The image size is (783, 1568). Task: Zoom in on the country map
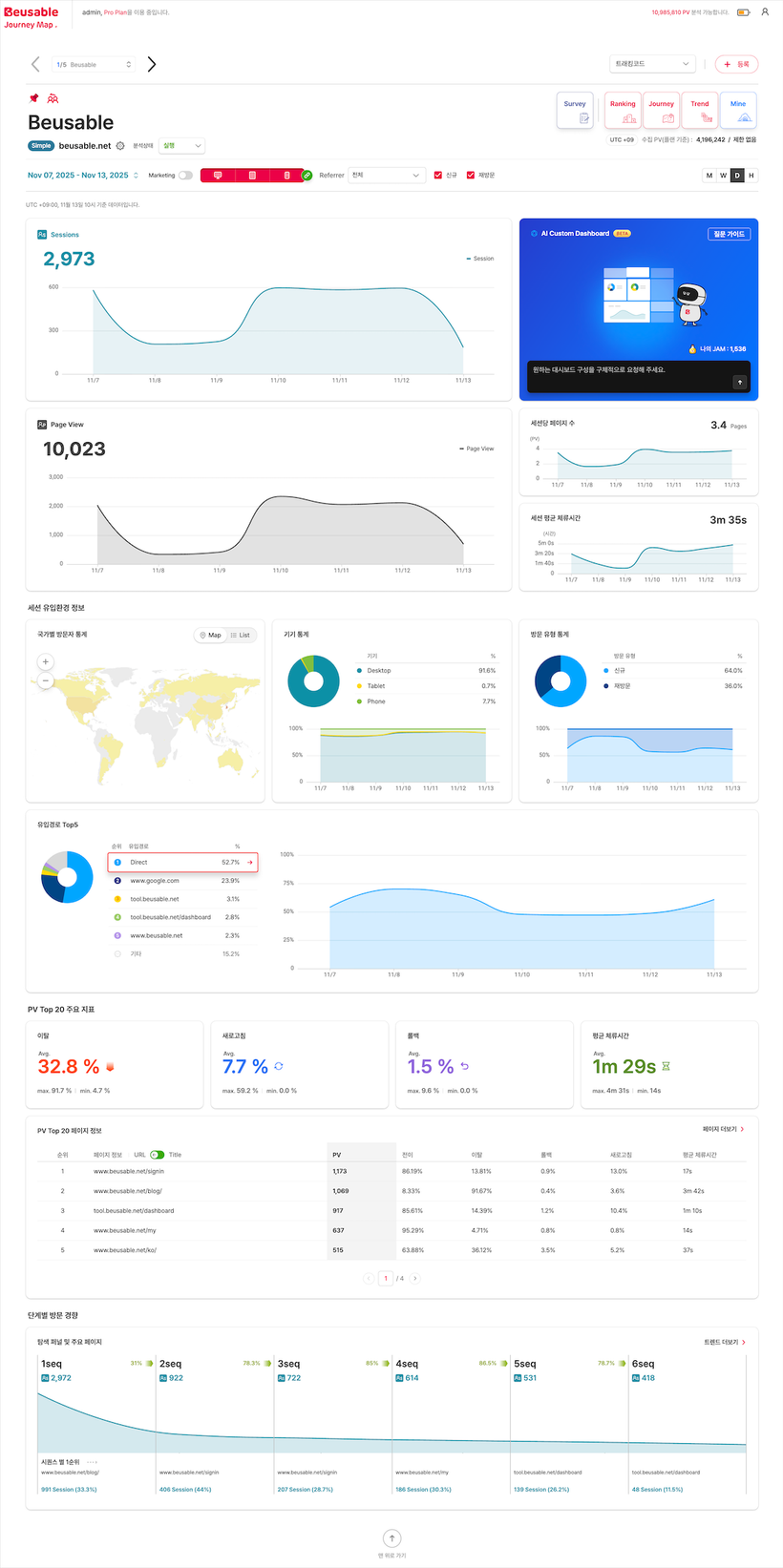click(45, 661)
